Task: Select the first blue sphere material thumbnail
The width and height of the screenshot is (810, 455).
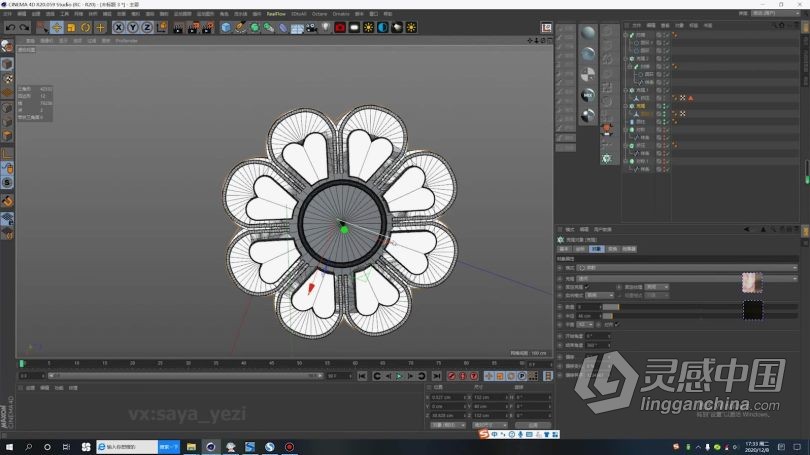Action: [588, 33]
